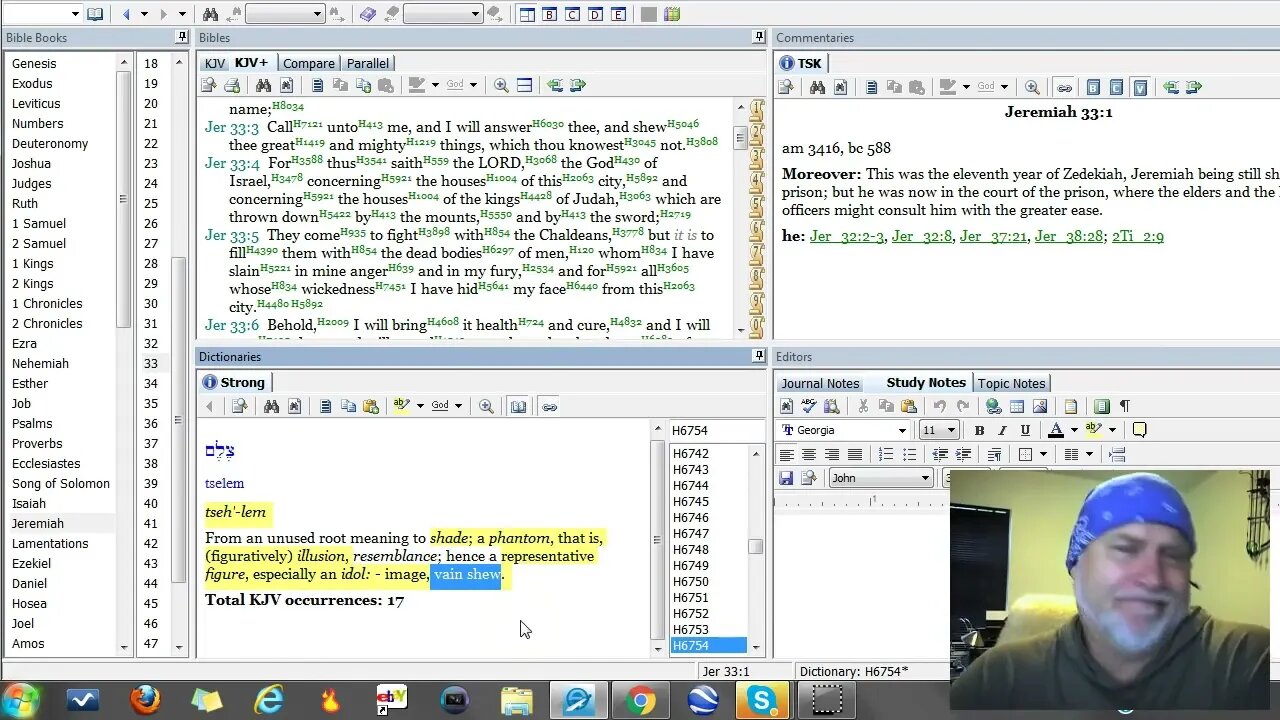This screenshot has width=1280, height=720.
Task: Toggle the chain link button in the Commentaries toolbar
Action: pos(1064,88)
